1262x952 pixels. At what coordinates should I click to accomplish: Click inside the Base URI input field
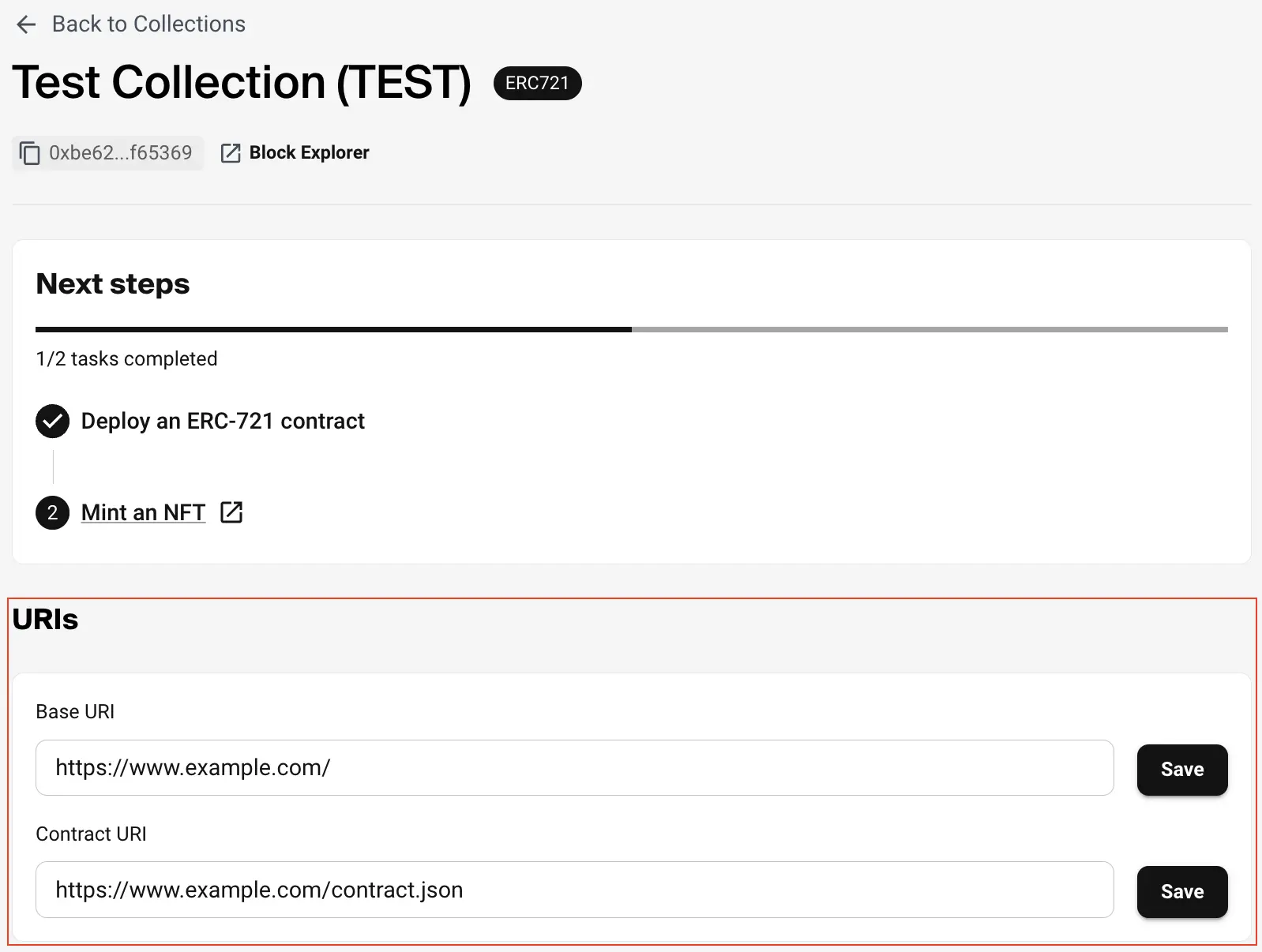pyautogui.click(x=574, y=768)
